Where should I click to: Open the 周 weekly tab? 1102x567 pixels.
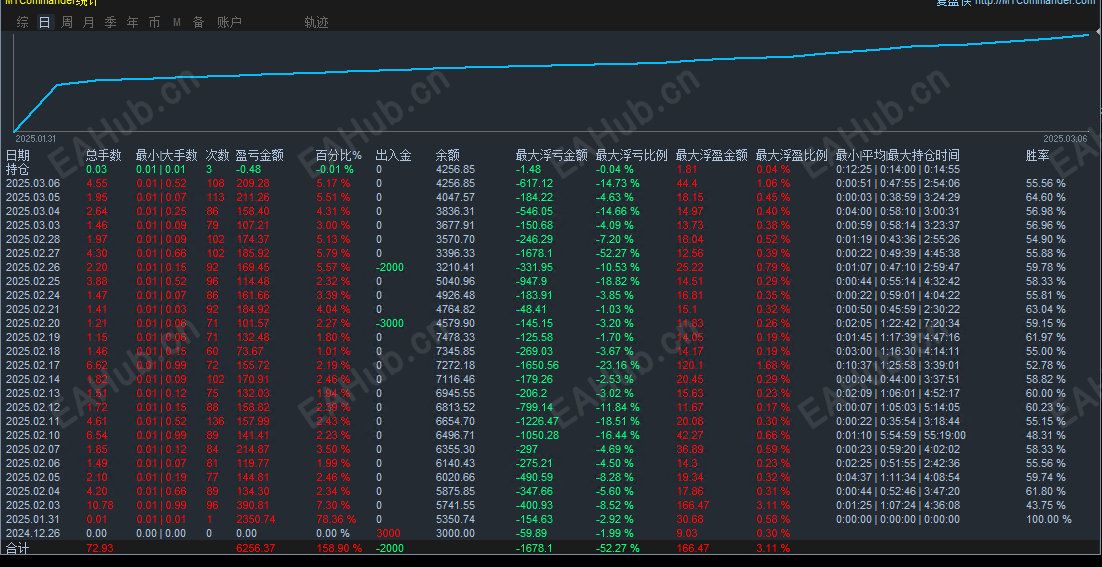click(66, 22)
